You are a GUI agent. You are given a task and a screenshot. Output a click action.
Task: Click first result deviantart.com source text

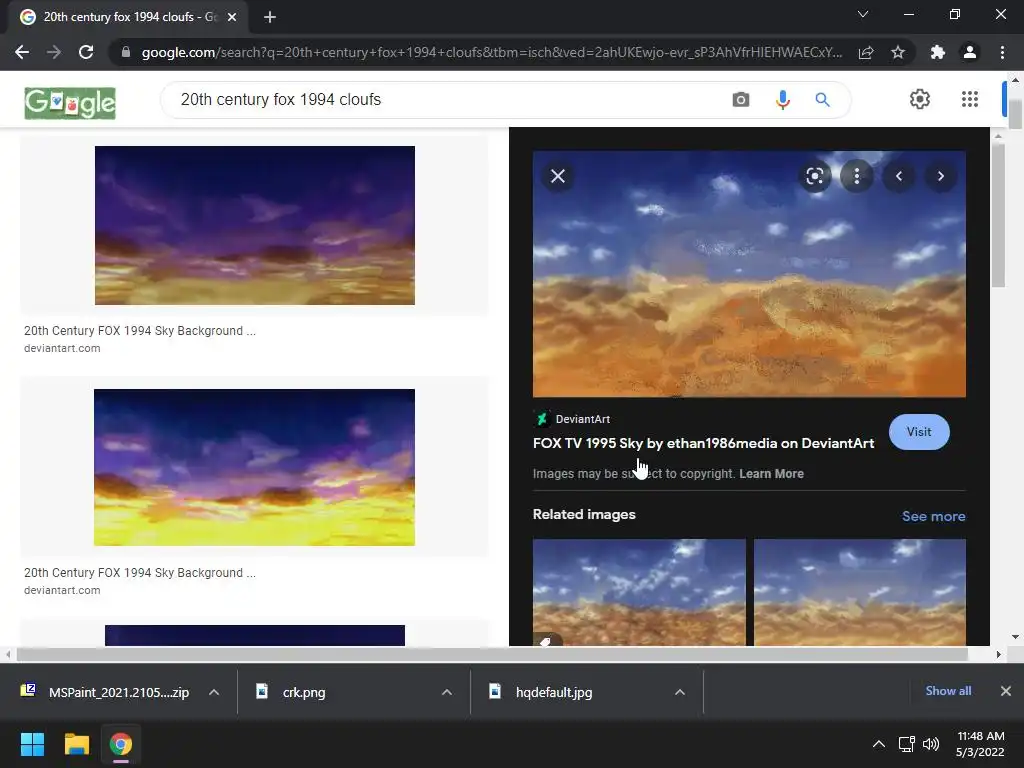(62, 348)
